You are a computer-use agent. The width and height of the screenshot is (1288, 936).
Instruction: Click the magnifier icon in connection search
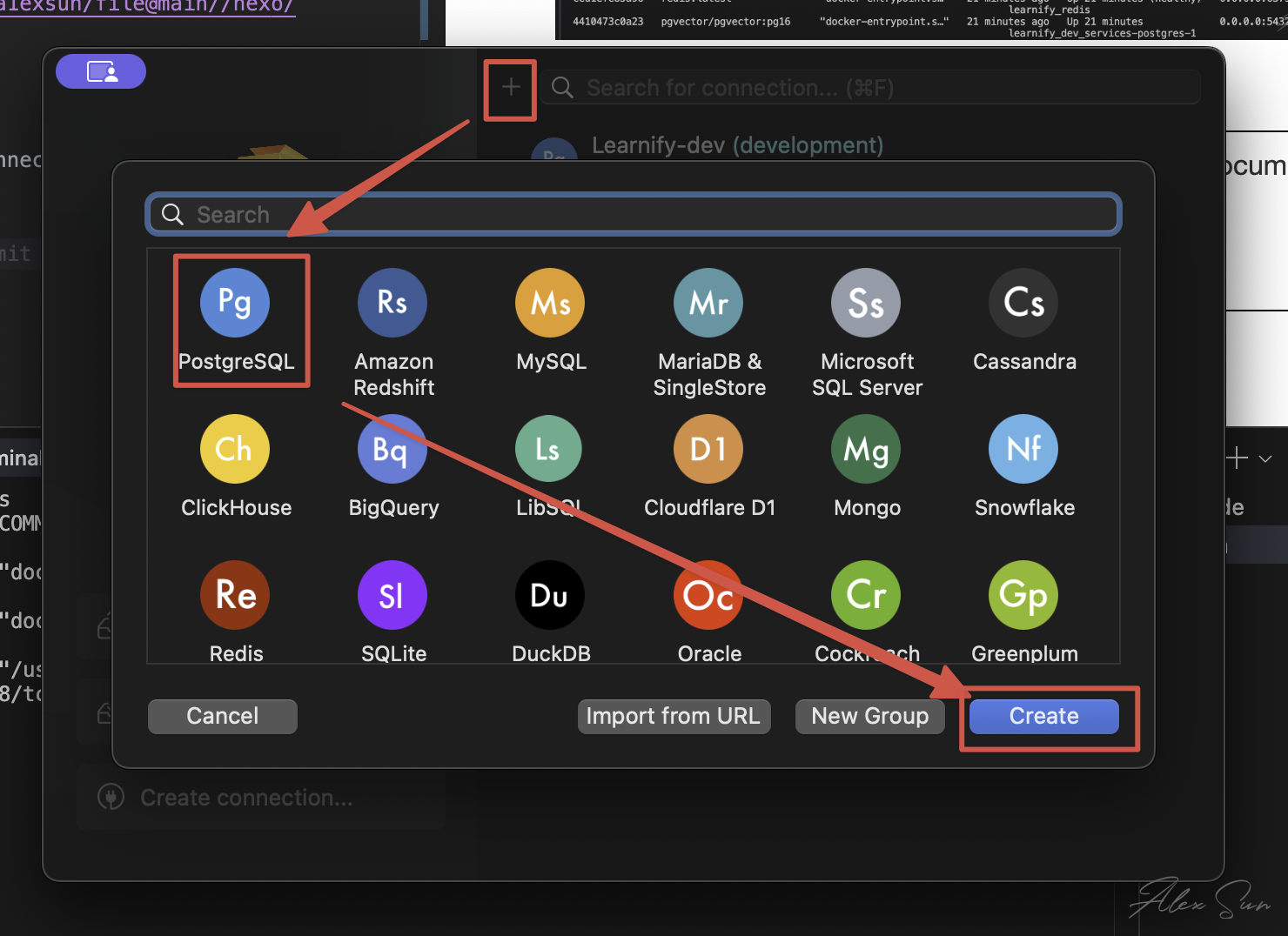tap(563, 88)
